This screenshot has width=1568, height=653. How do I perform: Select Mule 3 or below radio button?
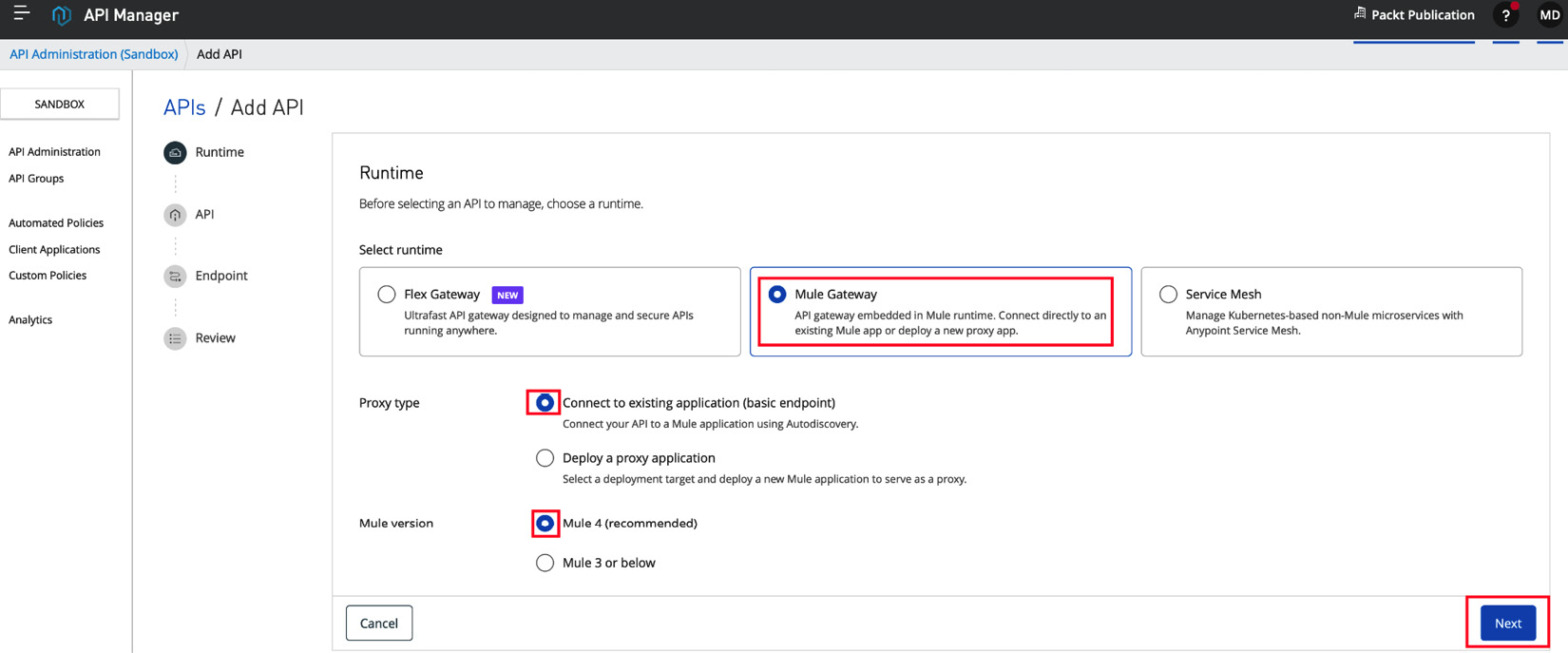coord(545,563)
